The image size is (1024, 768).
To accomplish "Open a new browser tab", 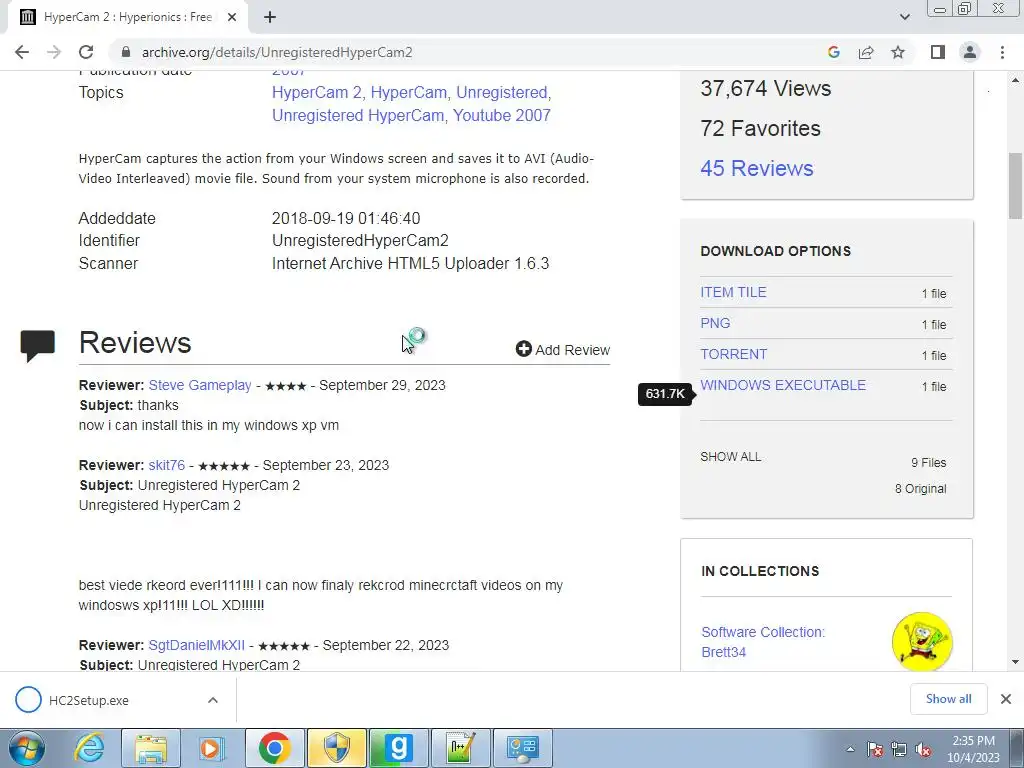I will click(270, 17).
